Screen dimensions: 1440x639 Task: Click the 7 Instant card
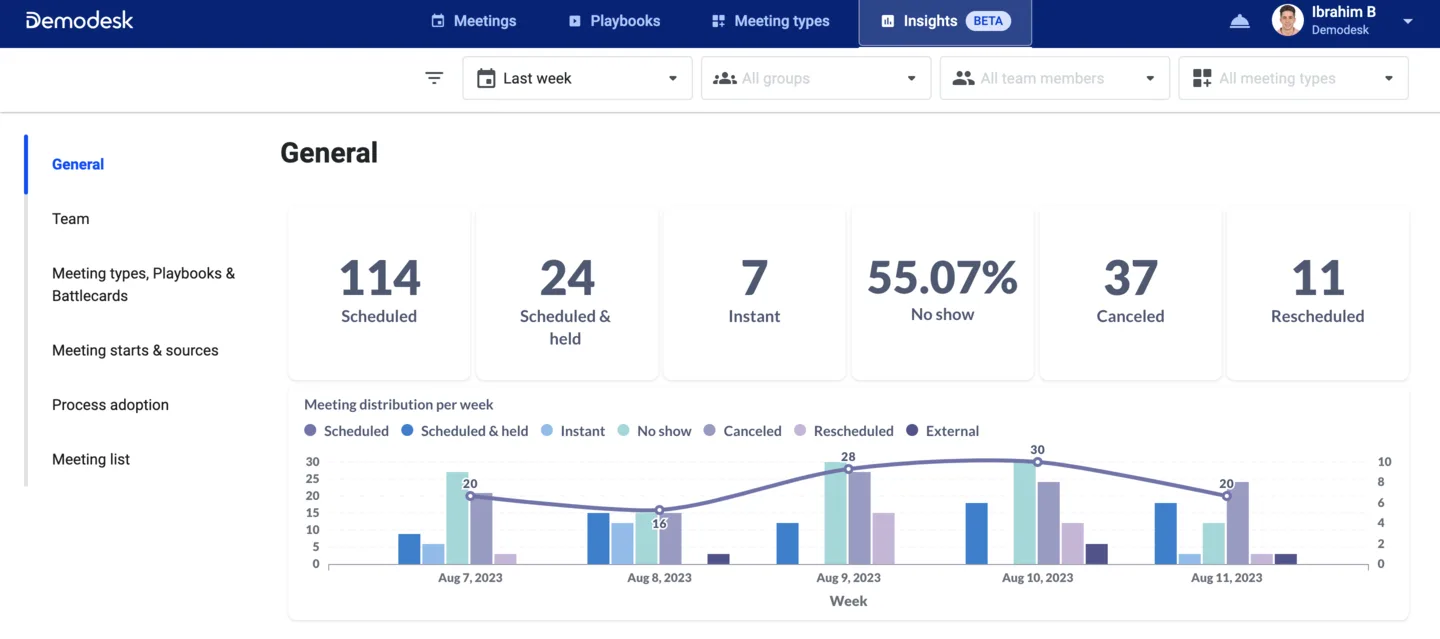tap(754, 293)
